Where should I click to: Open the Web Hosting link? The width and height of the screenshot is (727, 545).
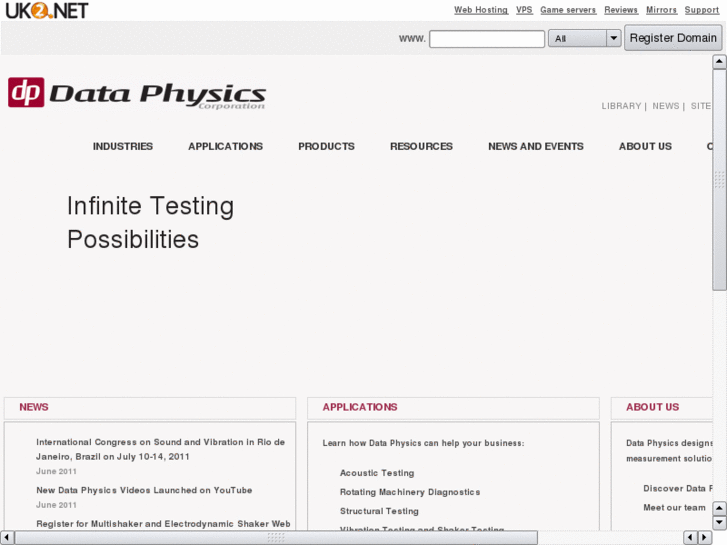[x=481, y=10]
